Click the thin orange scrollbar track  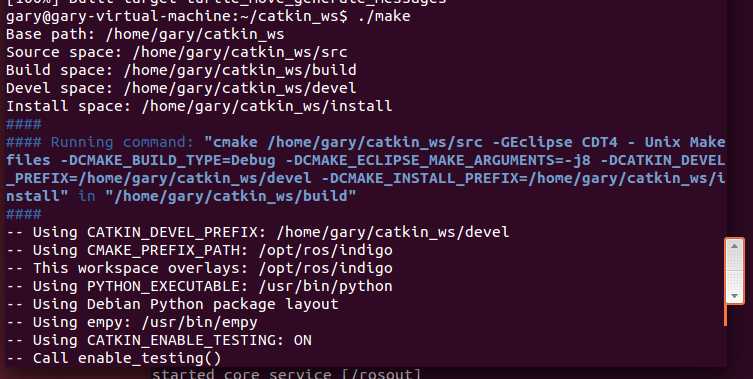click(x=725, y=315)
